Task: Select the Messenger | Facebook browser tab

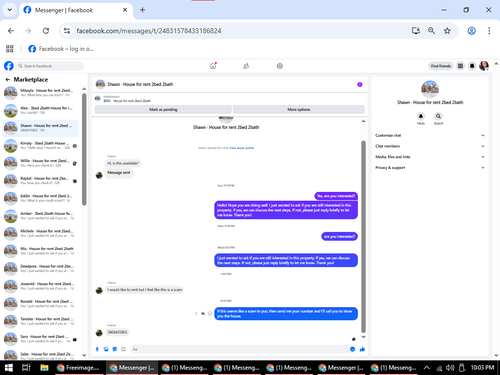Action: point(76,10)
